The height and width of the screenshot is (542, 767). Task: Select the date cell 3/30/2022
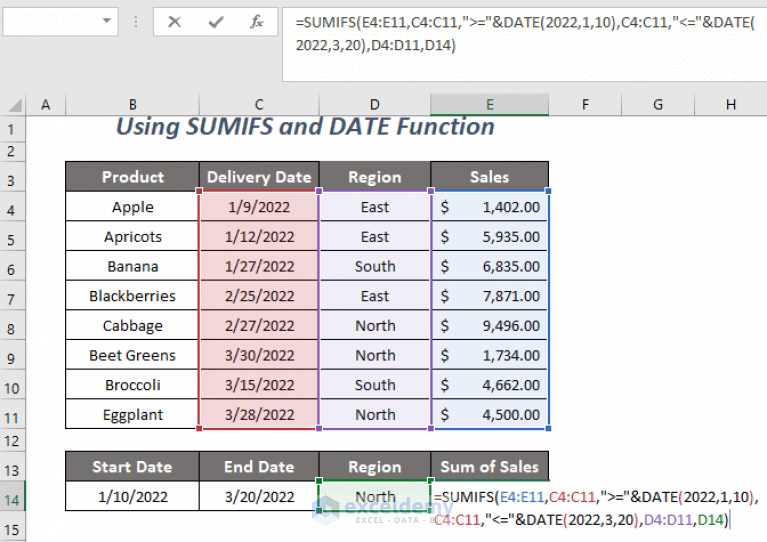(x=259, y=355)
